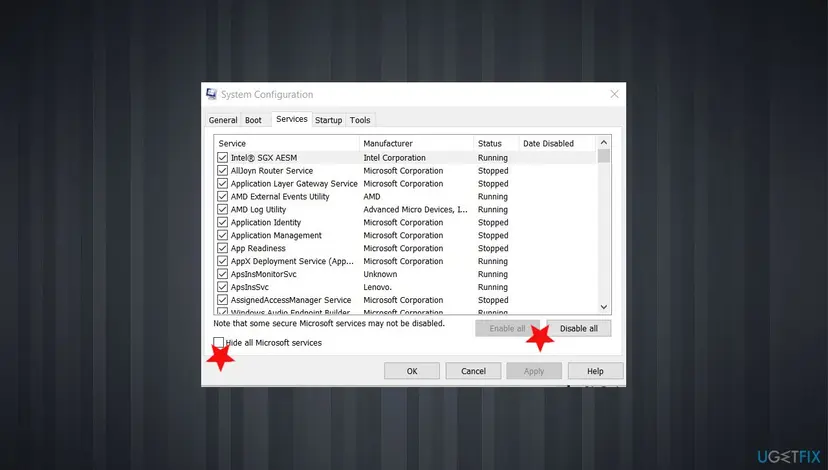This screenshot has width=828, height=470.
Task: Sort list by Manufacturer column header
Action: [x=417, y=143]
